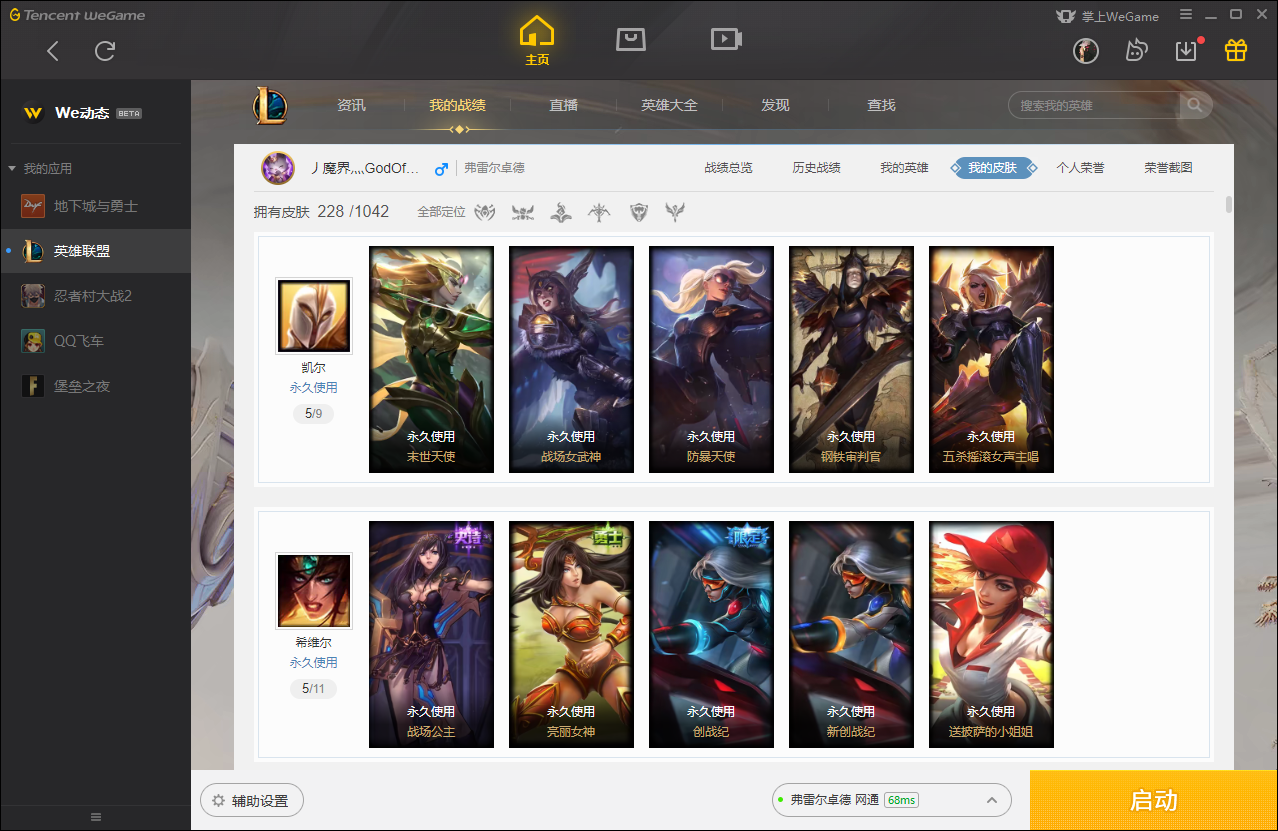This screenshot has height=831, width=1278.
Task: Click the skin list scrollbar thumb
Action: (x=1228, y=205)
